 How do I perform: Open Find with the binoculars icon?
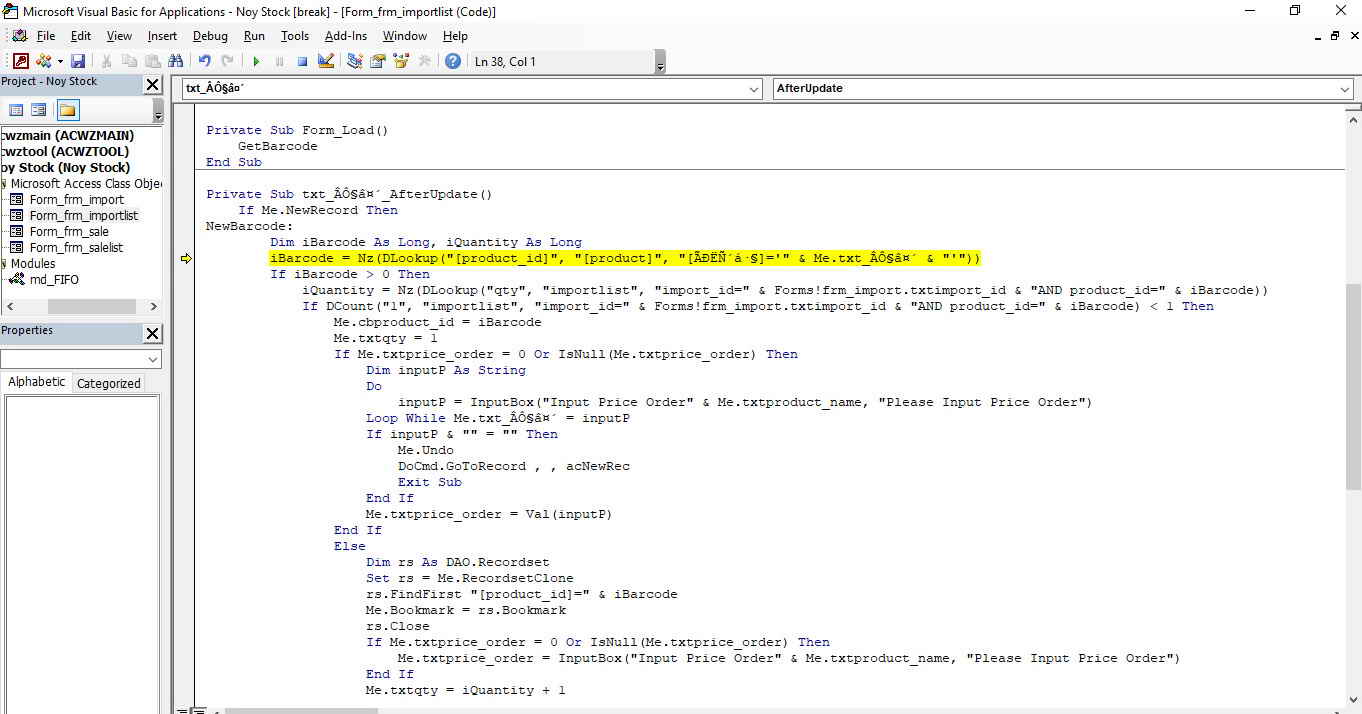[x=176, y=61]
